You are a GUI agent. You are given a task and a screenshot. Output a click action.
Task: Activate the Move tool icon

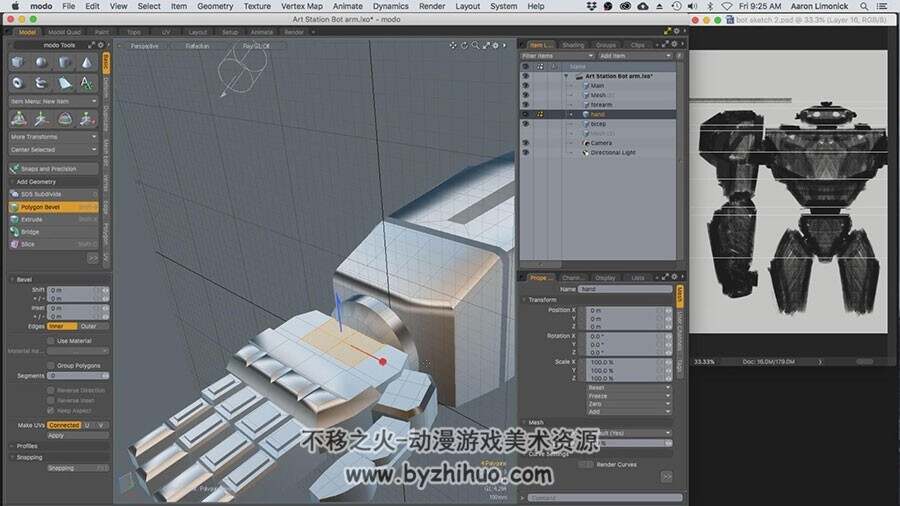tap(41, 119)
